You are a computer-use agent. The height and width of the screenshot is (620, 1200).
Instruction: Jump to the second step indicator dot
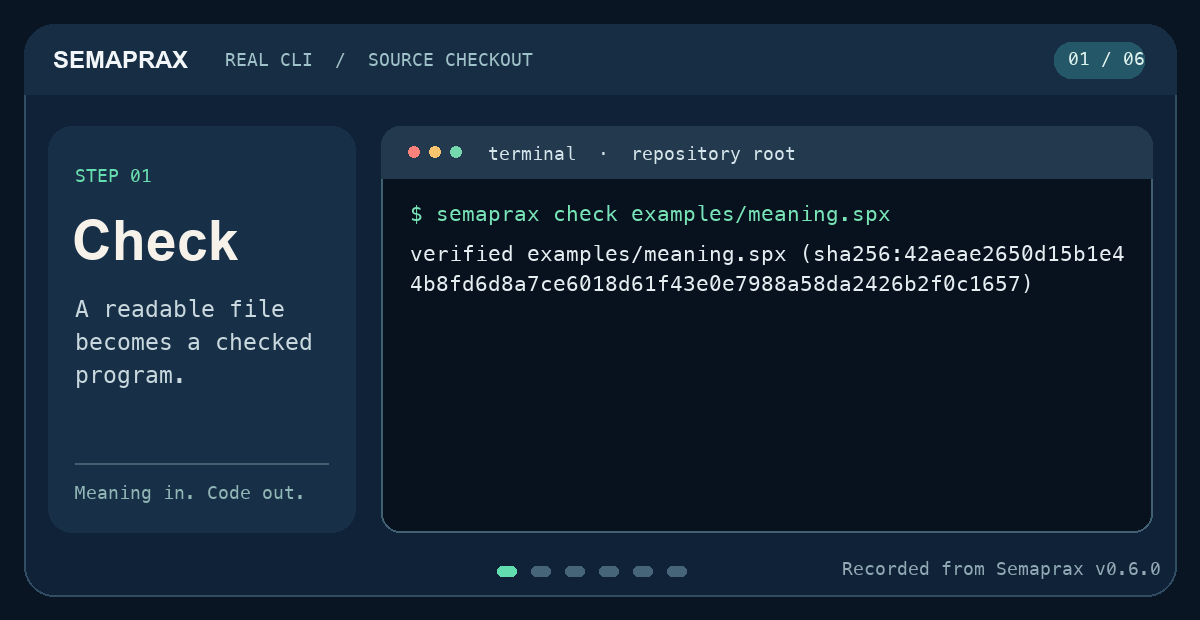click(x=541, y=572)
